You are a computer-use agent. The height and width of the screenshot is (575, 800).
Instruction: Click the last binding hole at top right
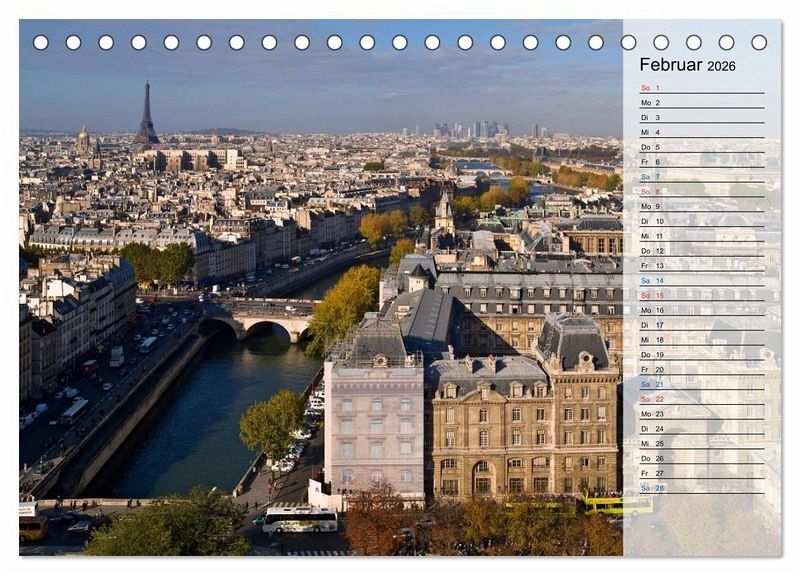(759, 42)
